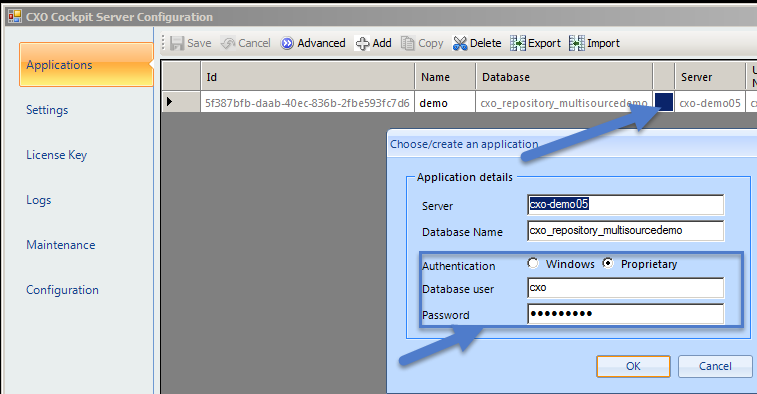Open the Settings section
757x394 pixels.
pos(47,110)
